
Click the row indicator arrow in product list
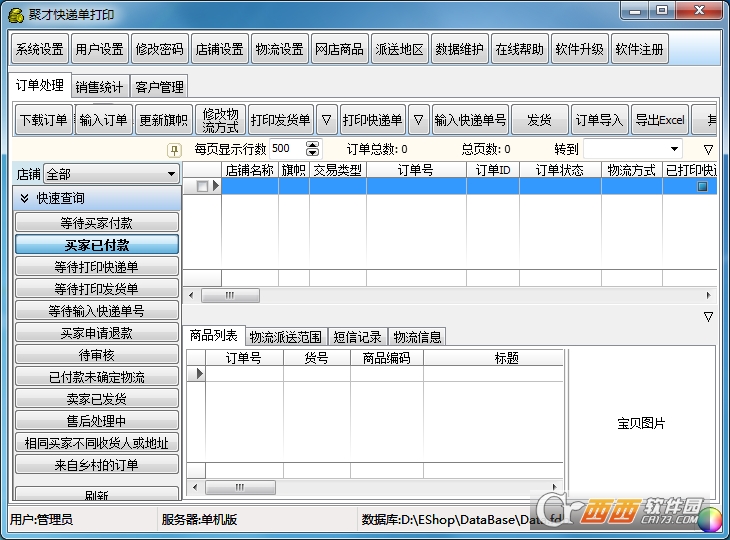(x=197, y=374)
